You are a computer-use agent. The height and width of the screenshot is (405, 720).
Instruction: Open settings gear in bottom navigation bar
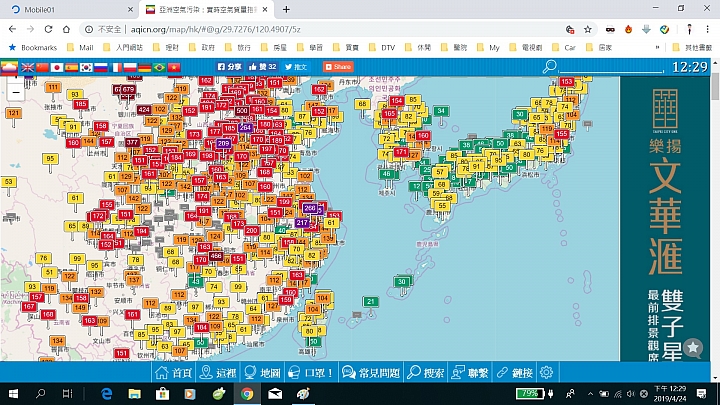[547, 372]
